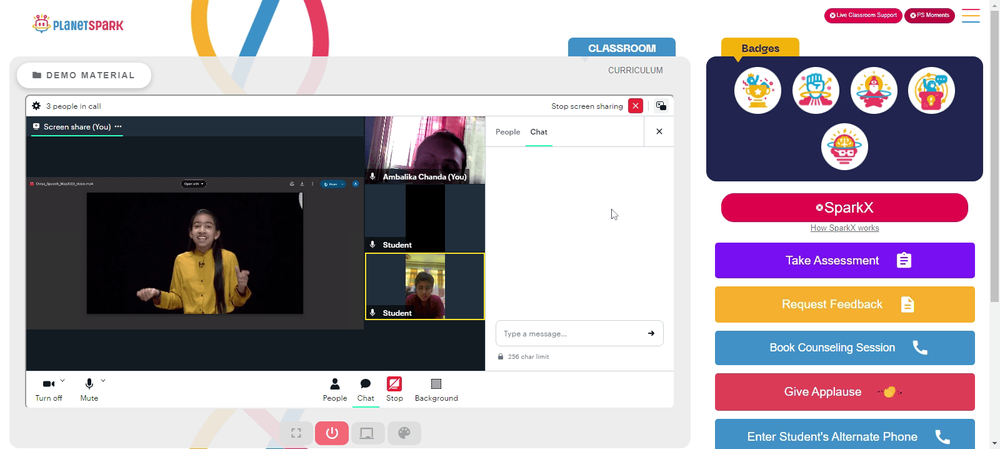Expand microphone options chevron

(x=103, y=381)
